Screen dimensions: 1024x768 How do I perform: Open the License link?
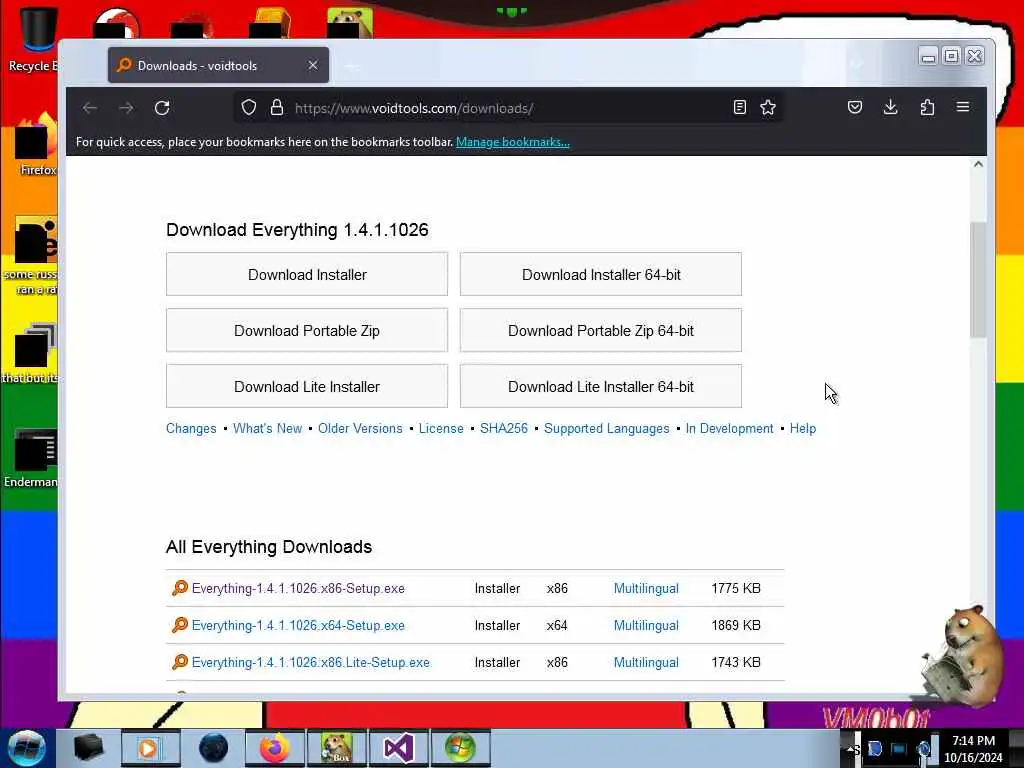click(441, 428)
